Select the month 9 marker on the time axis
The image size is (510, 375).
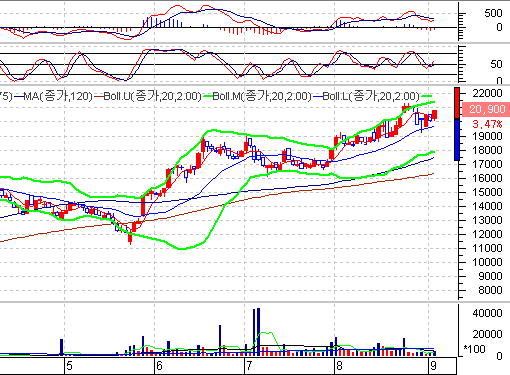(433, 366)
